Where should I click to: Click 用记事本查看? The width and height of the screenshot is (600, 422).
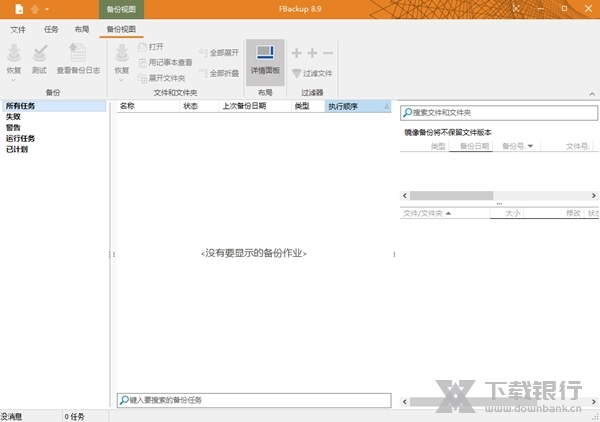click(165, 62)
